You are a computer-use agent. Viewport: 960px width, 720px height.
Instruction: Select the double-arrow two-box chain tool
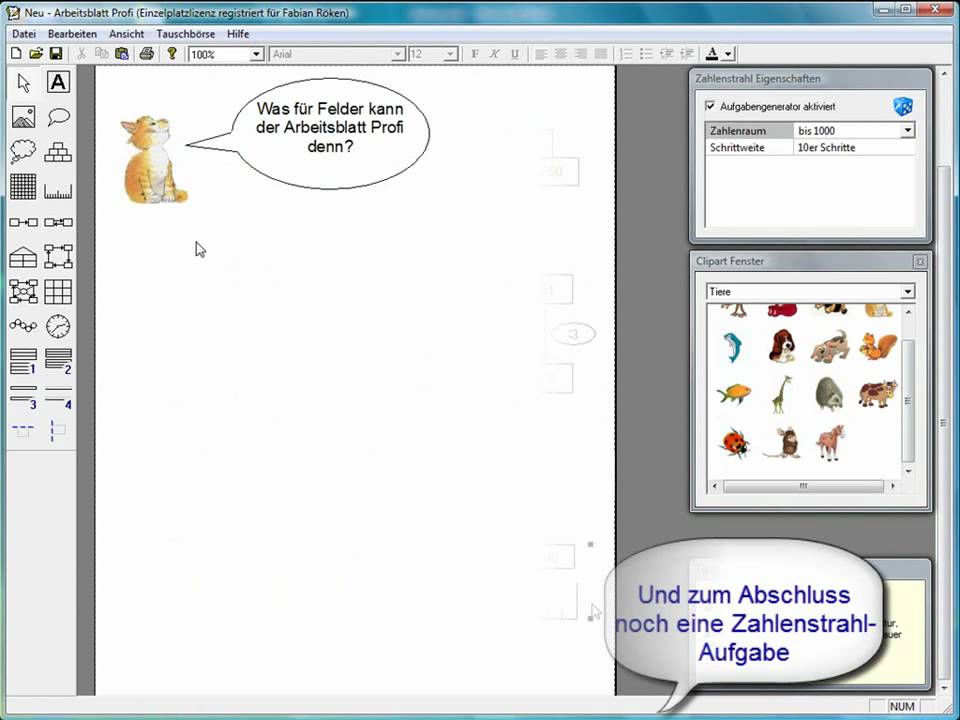(58, 222)
